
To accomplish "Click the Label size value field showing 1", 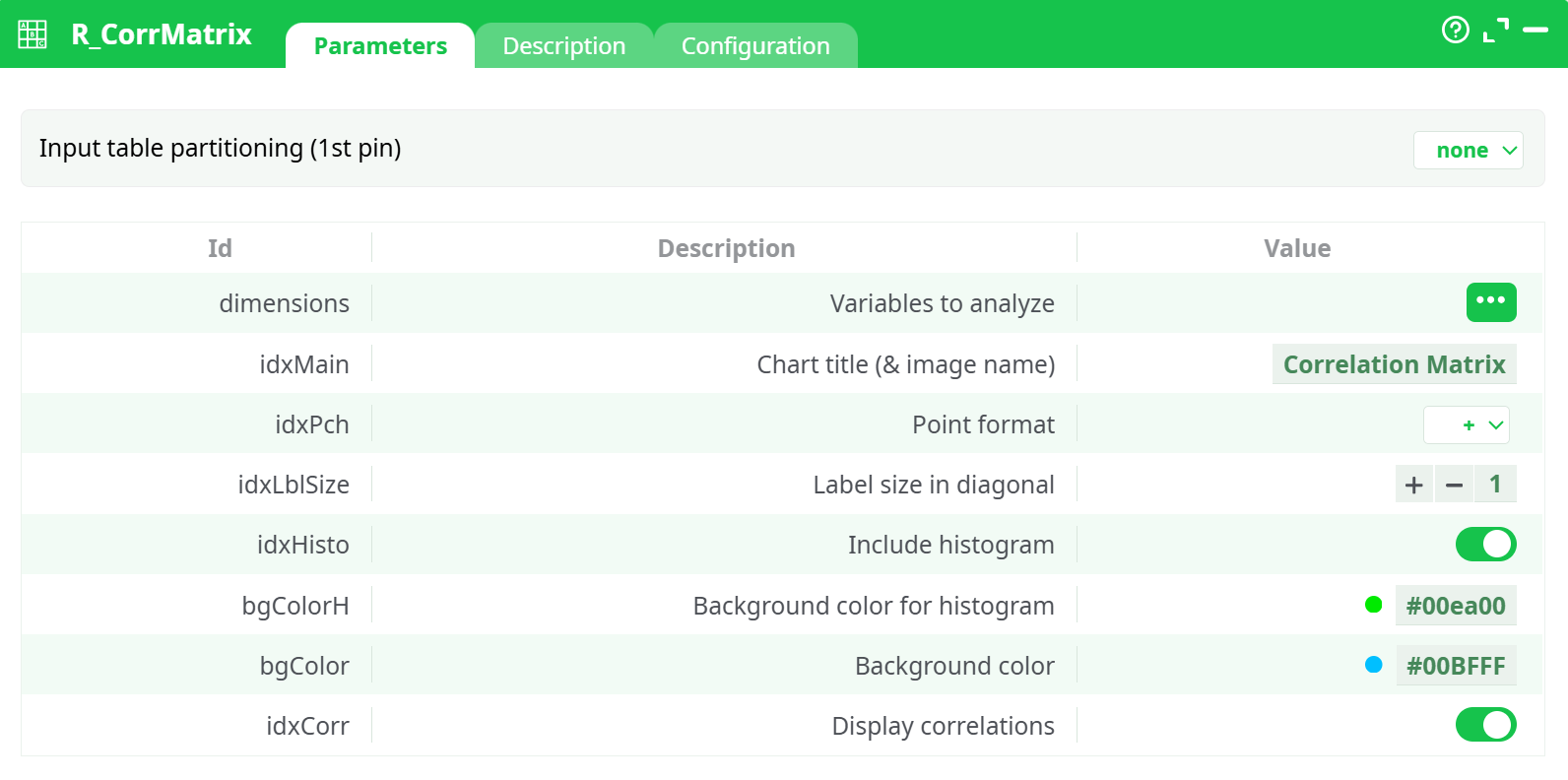I will [x=1495, y=485].
